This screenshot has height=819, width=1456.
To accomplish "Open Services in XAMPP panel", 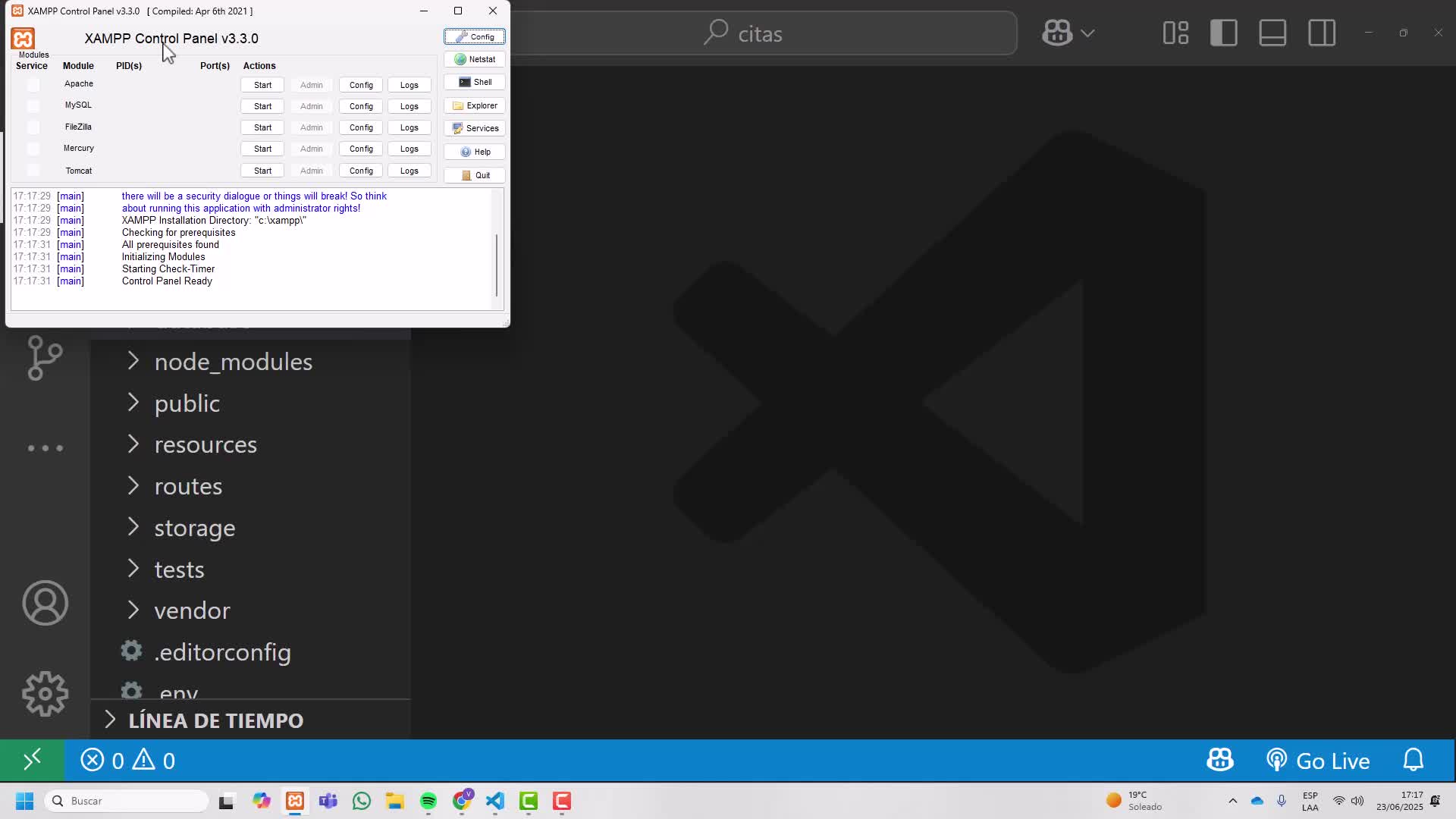I will point(475,128).
